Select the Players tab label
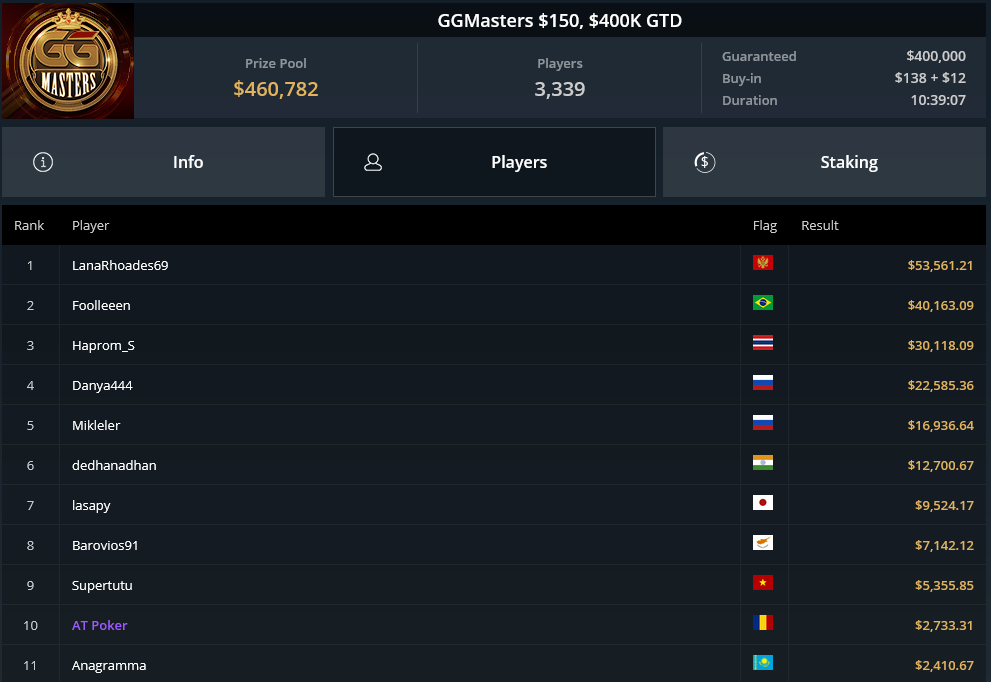The image size is (991, 682). pyautogui.click(x=519, y=162)
